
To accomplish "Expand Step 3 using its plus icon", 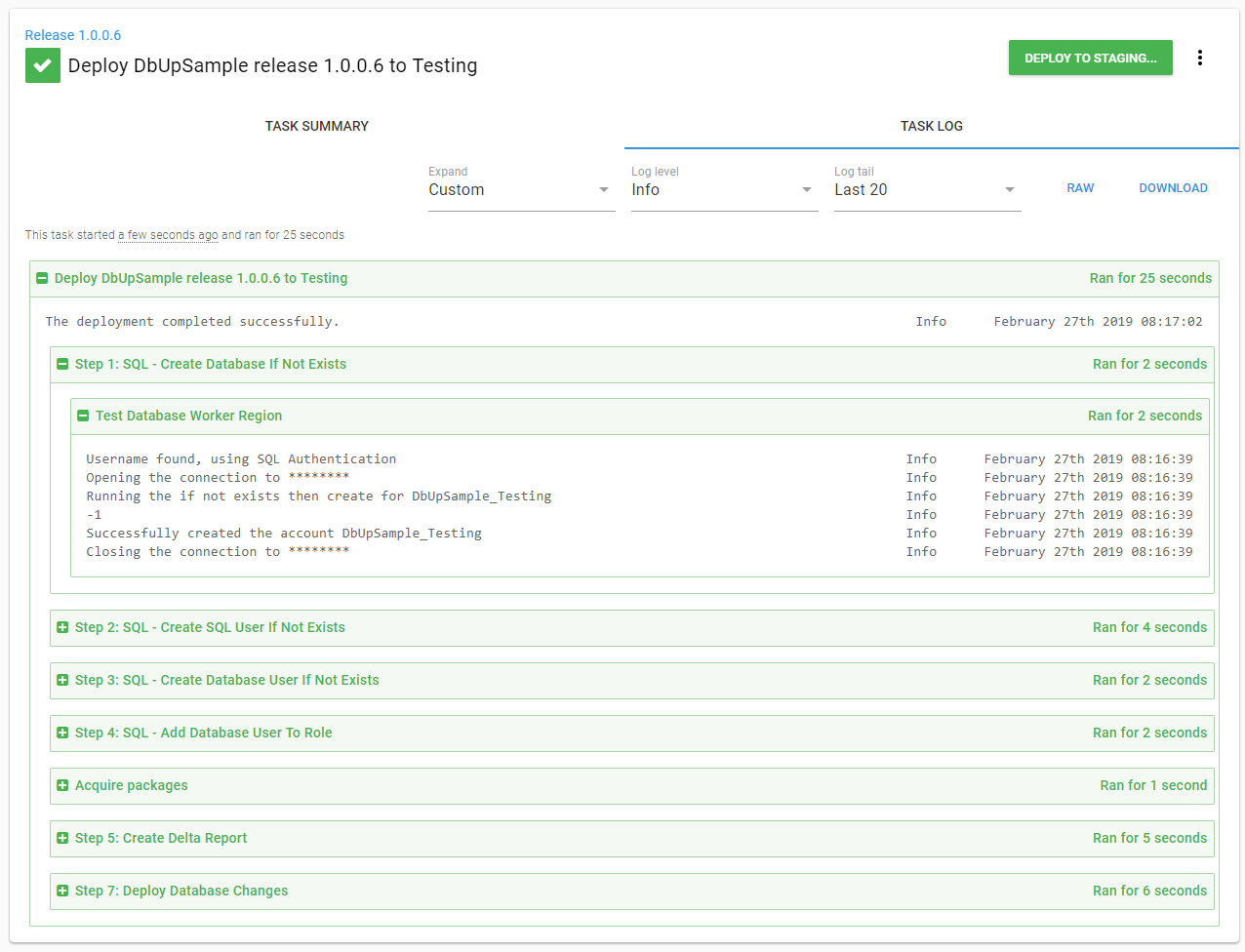I will pyautogui.click(x=62, y=681).
